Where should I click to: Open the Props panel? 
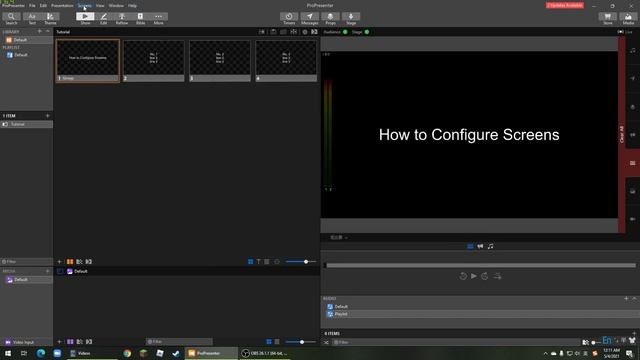tap(330, 18)
